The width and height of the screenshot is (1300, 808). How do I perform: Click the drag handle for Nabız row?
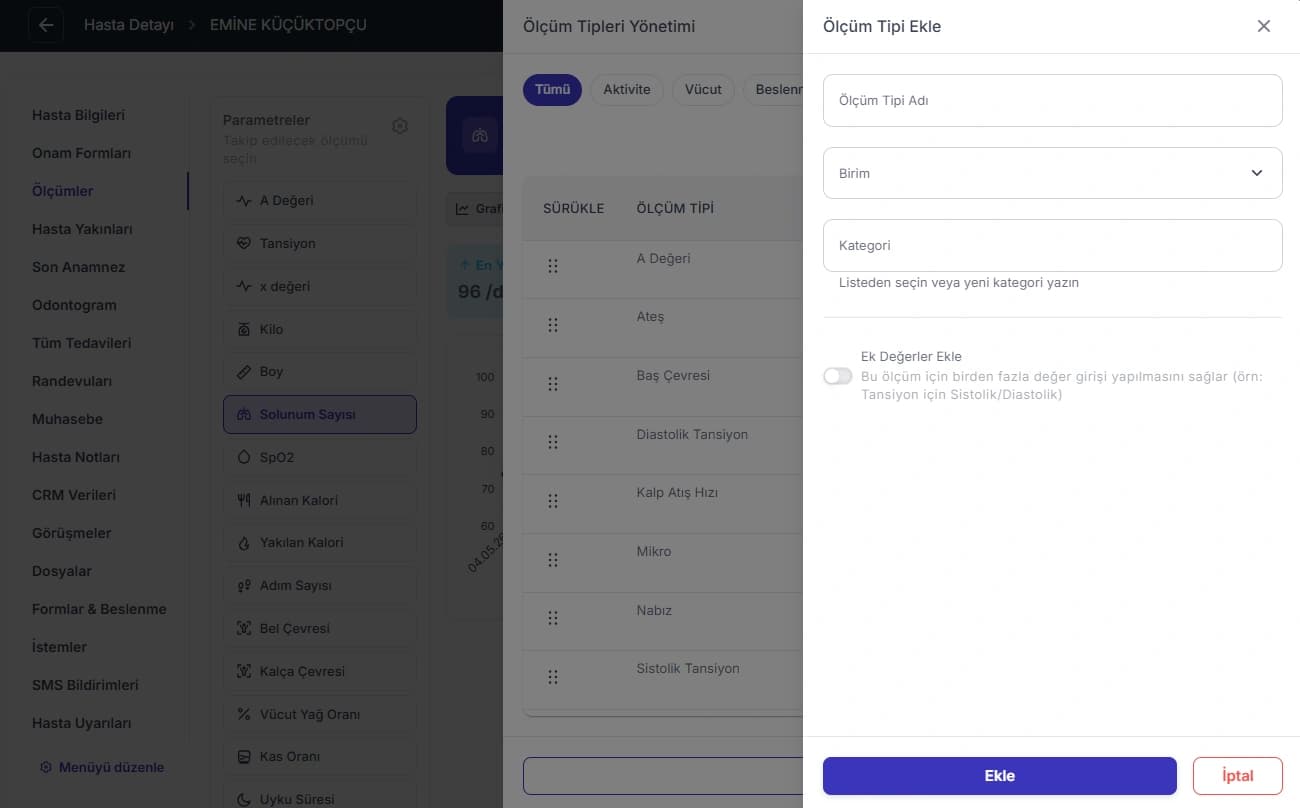(x=553, y=618)
